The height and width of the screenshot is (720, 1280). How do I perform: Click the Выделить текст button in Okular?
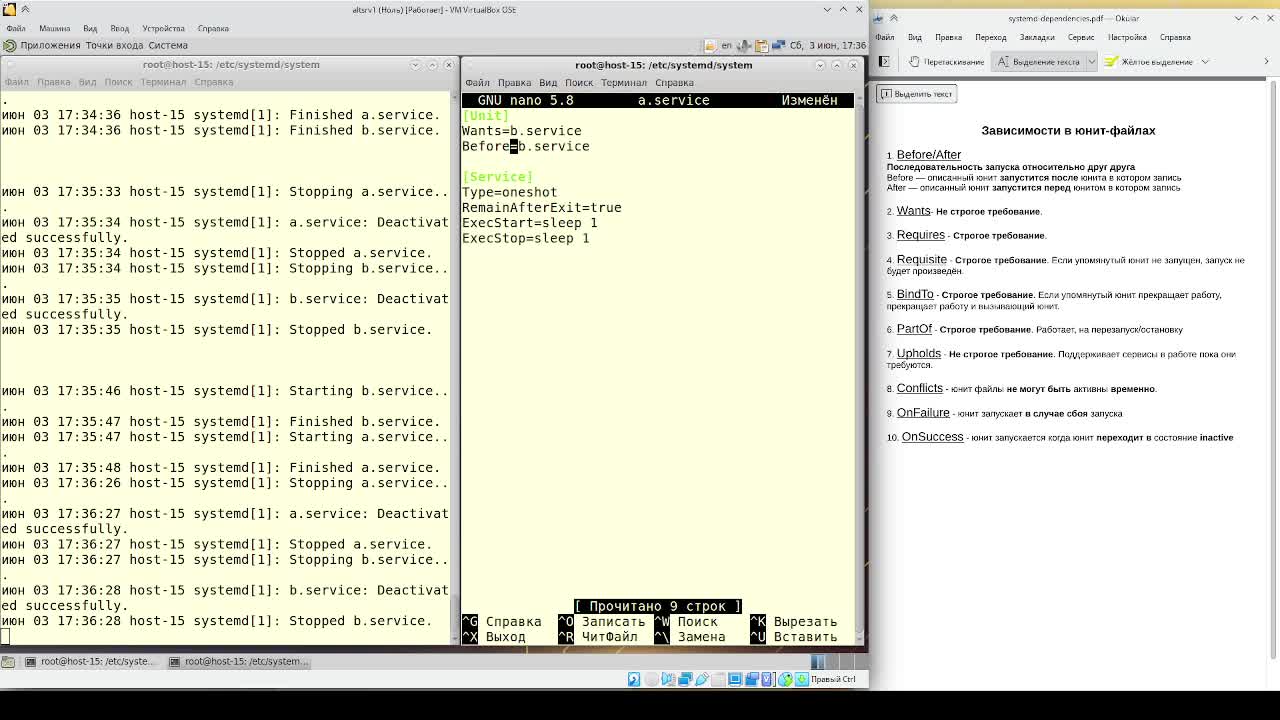tap(917, 93)
